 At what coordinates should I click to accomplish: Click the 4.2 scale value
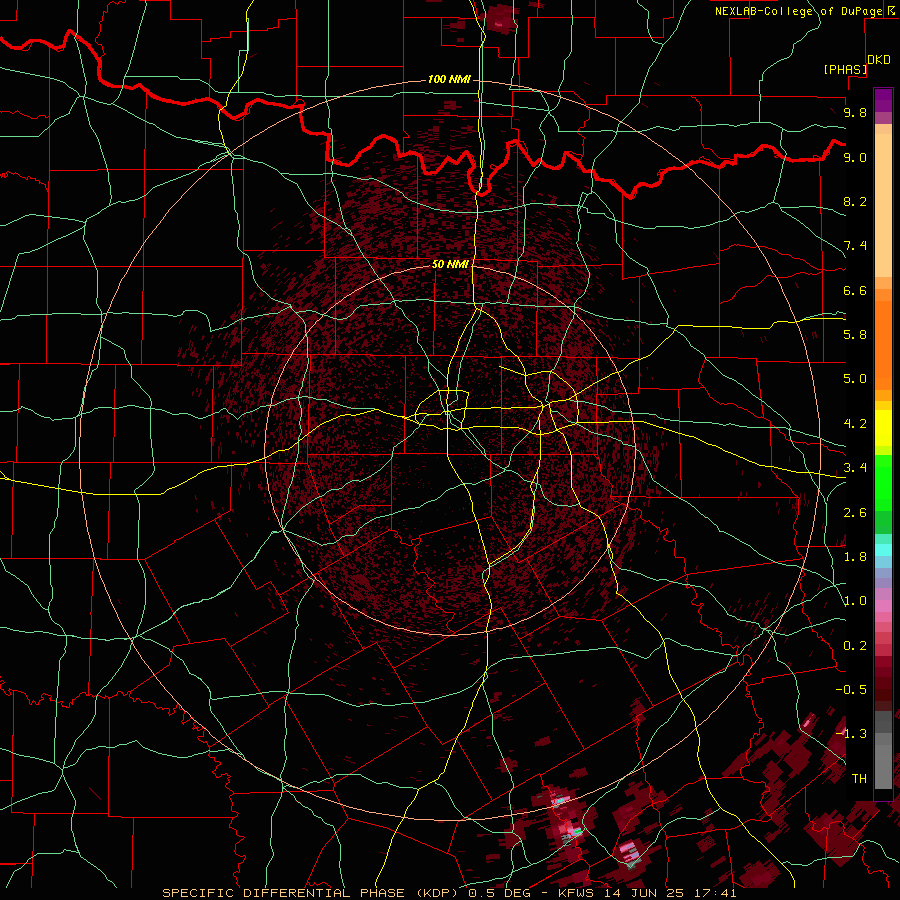855,424
